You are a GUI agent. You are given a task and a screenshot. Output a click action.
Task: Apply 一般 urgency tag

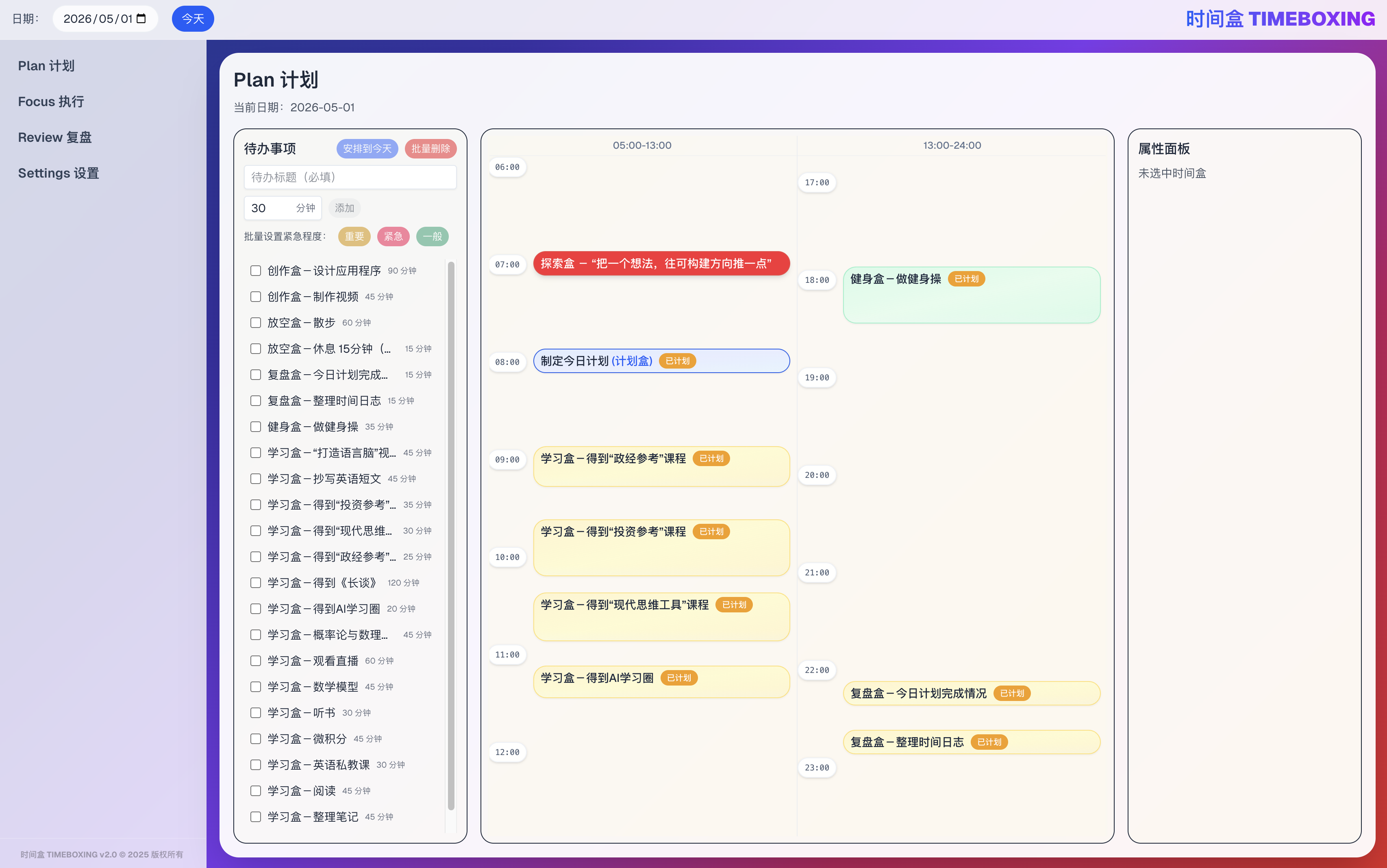click(x=432, y=237)
